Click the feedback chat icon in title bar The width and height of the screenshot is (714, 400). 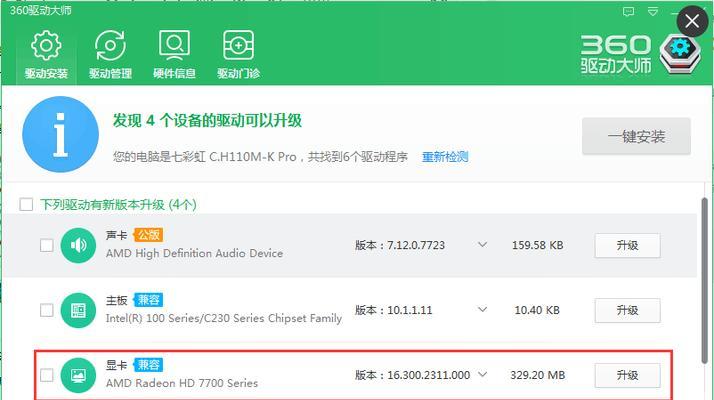[628, 11]
